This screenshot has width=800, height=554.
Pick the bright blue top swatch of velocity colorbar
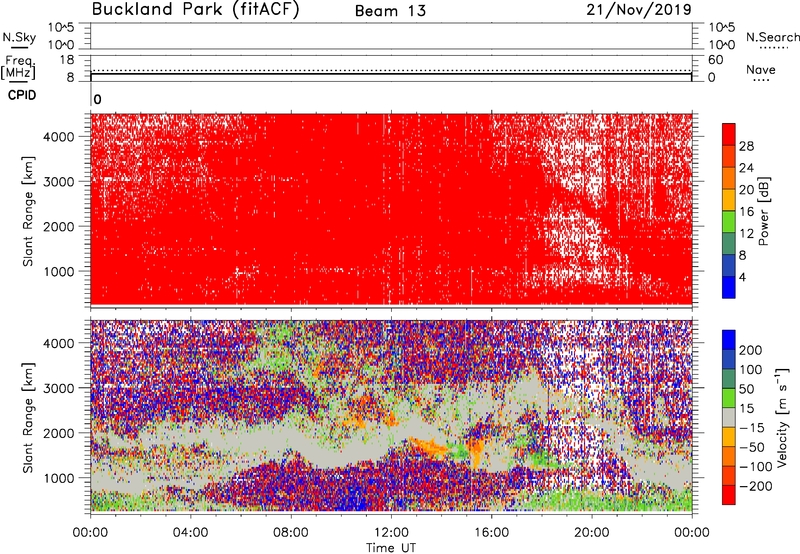point(729,340)
